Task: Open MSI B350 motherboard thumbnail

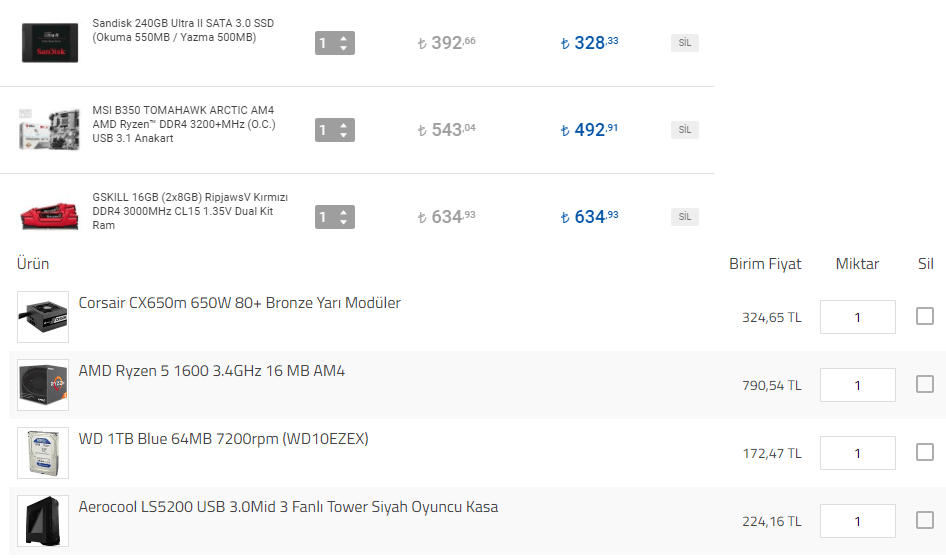Action: 49,129
